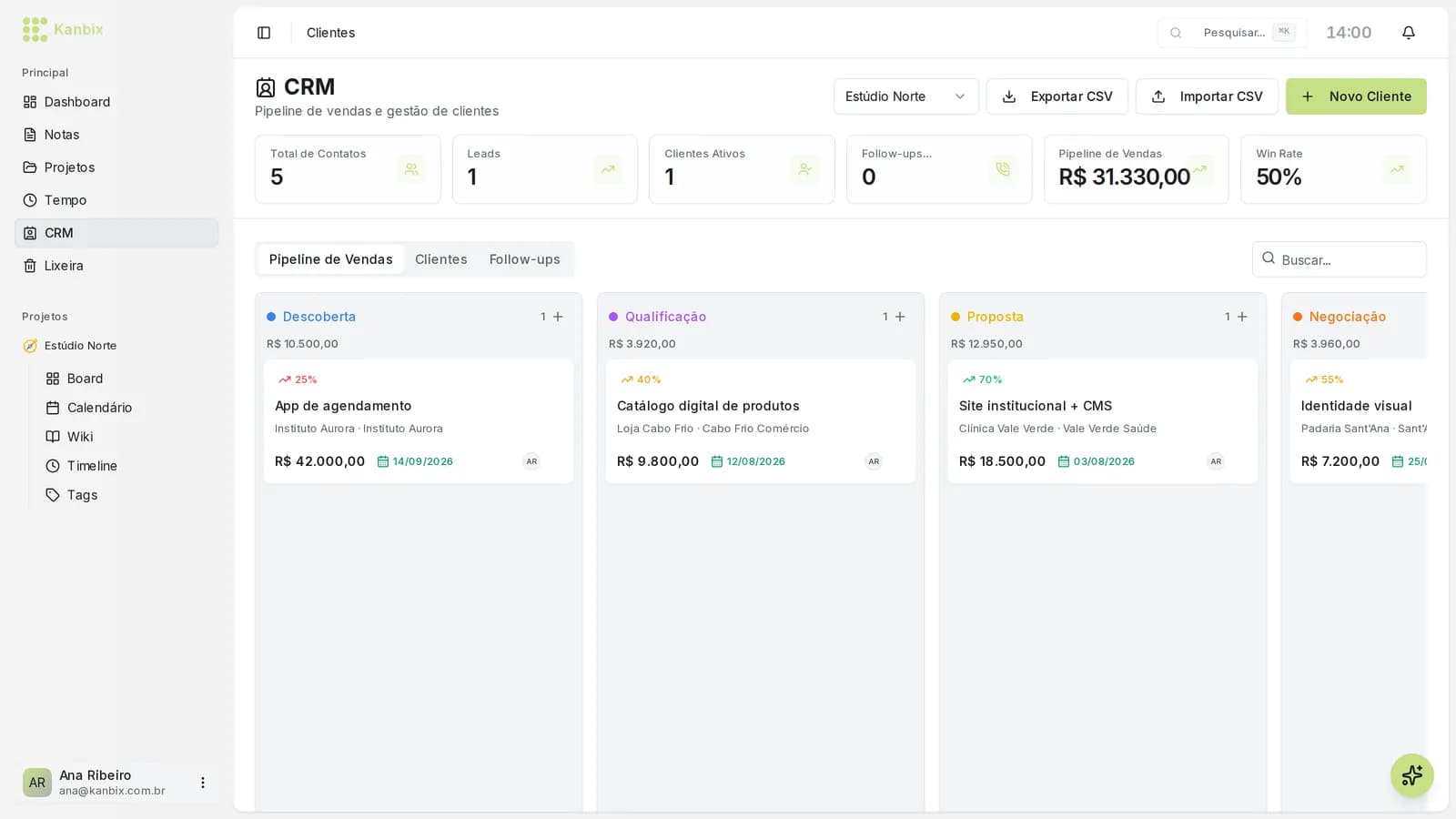This screenshot has height=819, width=1456.
Task: Click the Kanbix logo
Action: [63, 29]
